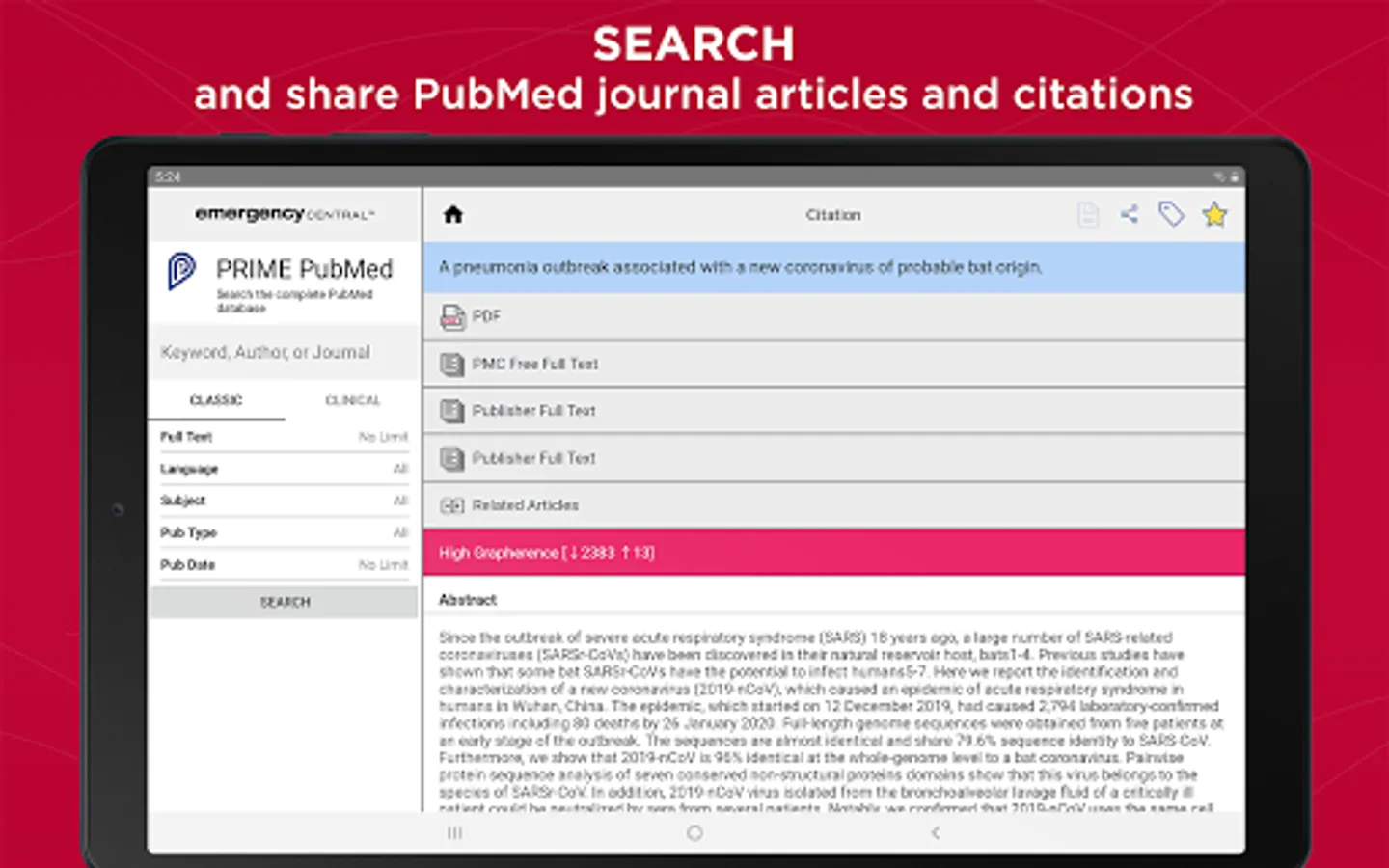Click the Abstract heading
This screenshot has width=1389, height=868.
point(468,600)
